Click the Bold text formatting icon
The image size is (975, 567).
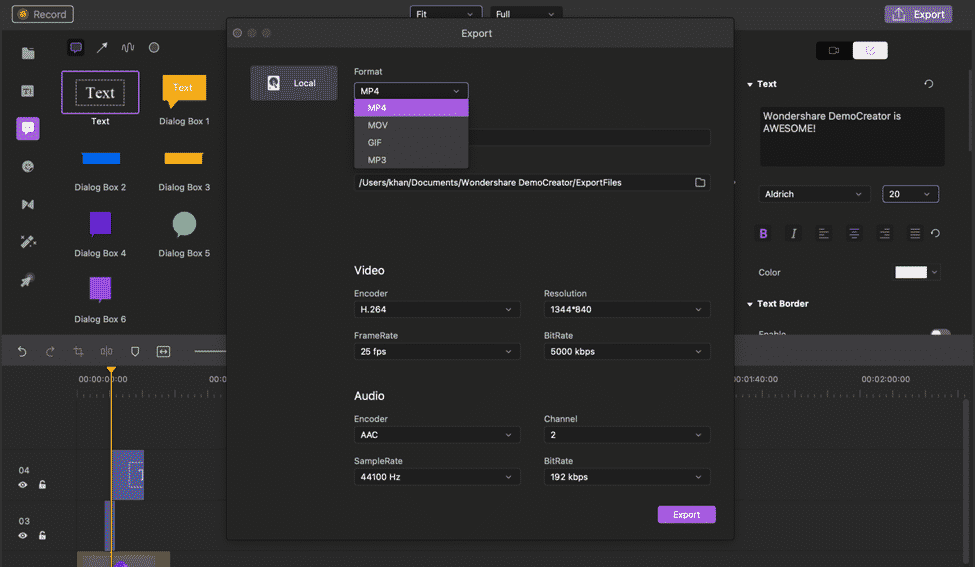click(764, 233)
